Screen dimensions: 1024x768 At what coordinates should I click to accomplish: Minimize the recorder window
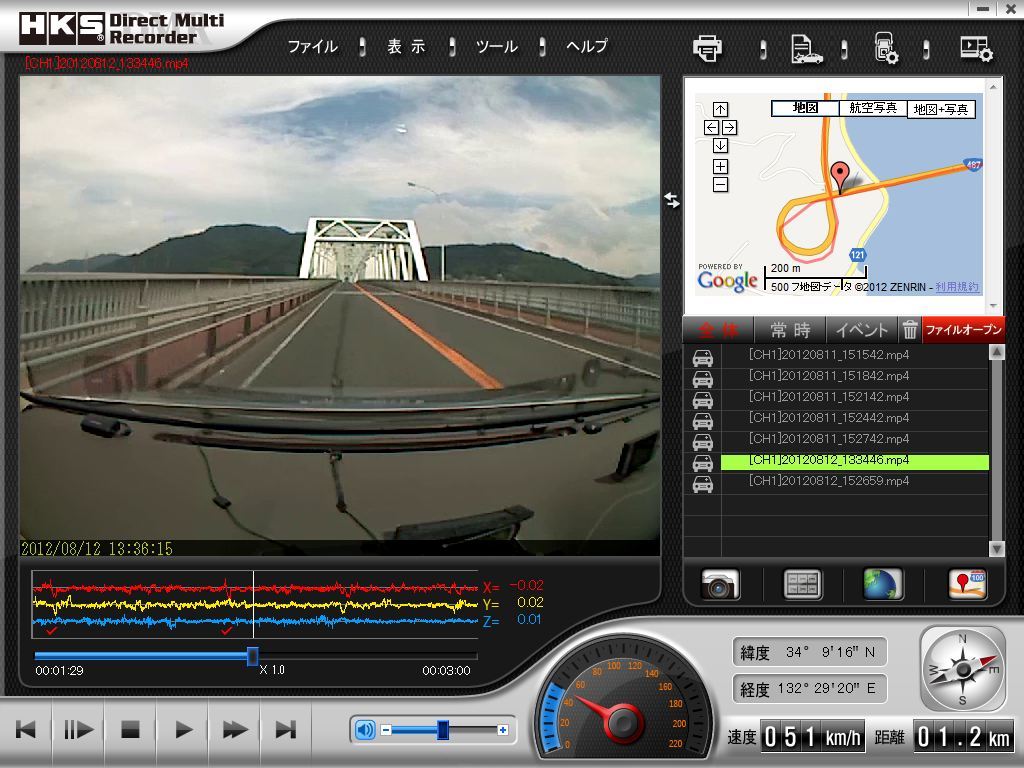click(982, 8)
